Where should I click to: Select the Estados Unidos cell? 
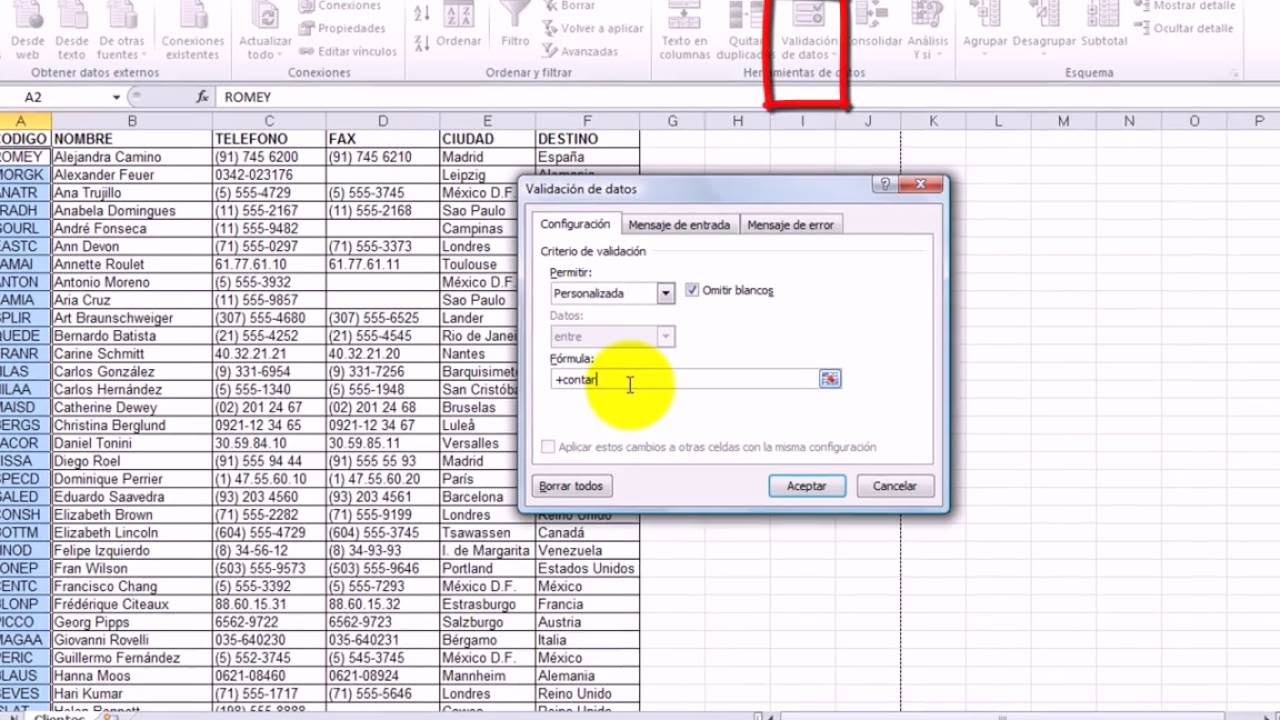click(587, 569)
